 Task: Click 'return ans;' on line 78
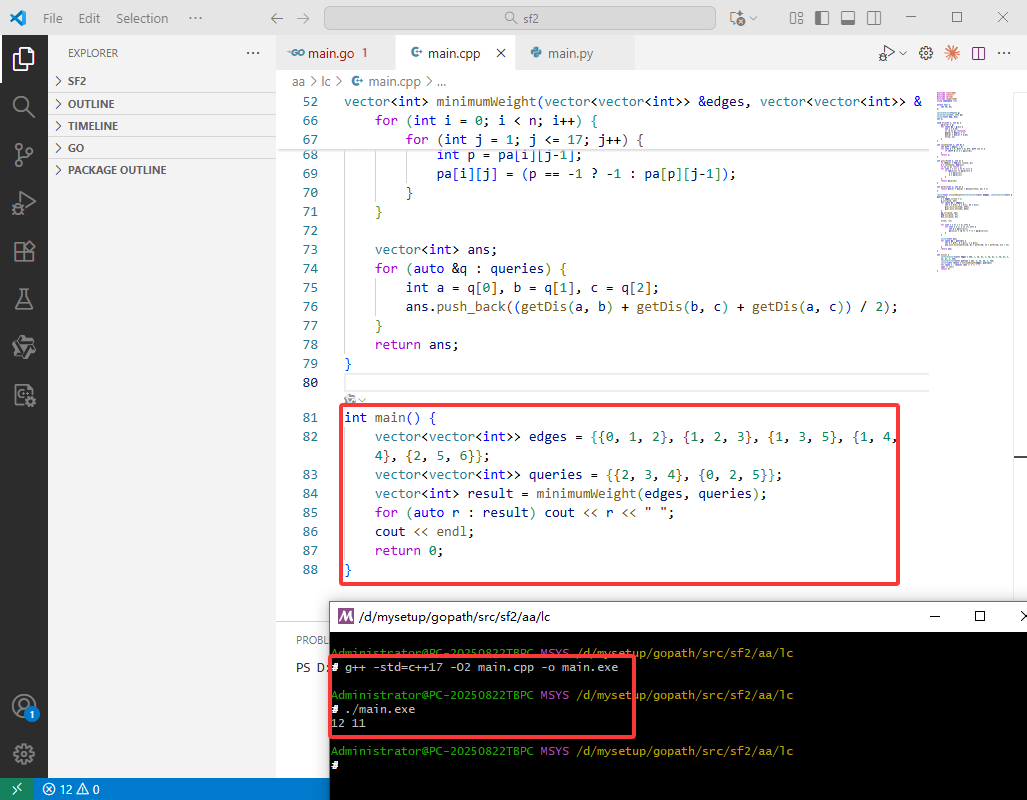(417, 345)
